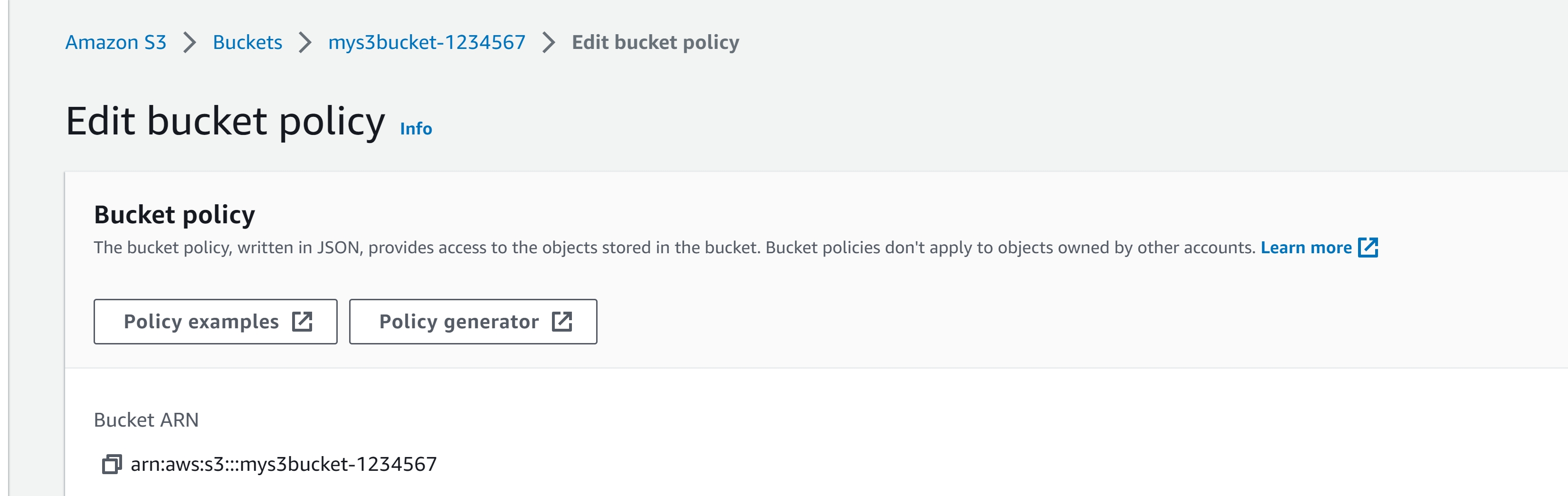
Task: Go to Amazon S3 breadcrumb
Action: pos(115,43)
